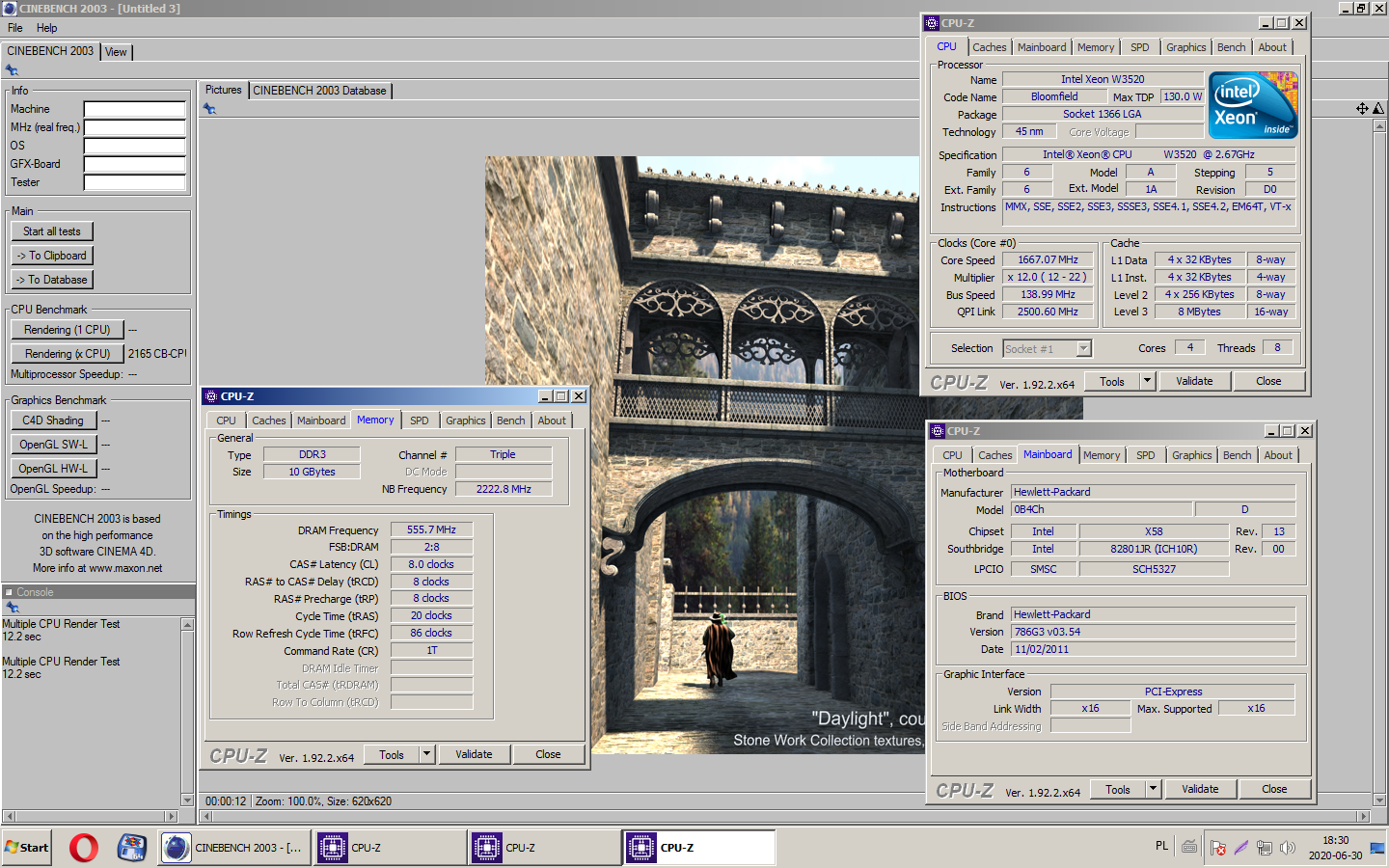Viewport: 1389px width, 868px height.
Task: Click DRAM Frequency value 555.7 MHz
Action: point(431,529)
